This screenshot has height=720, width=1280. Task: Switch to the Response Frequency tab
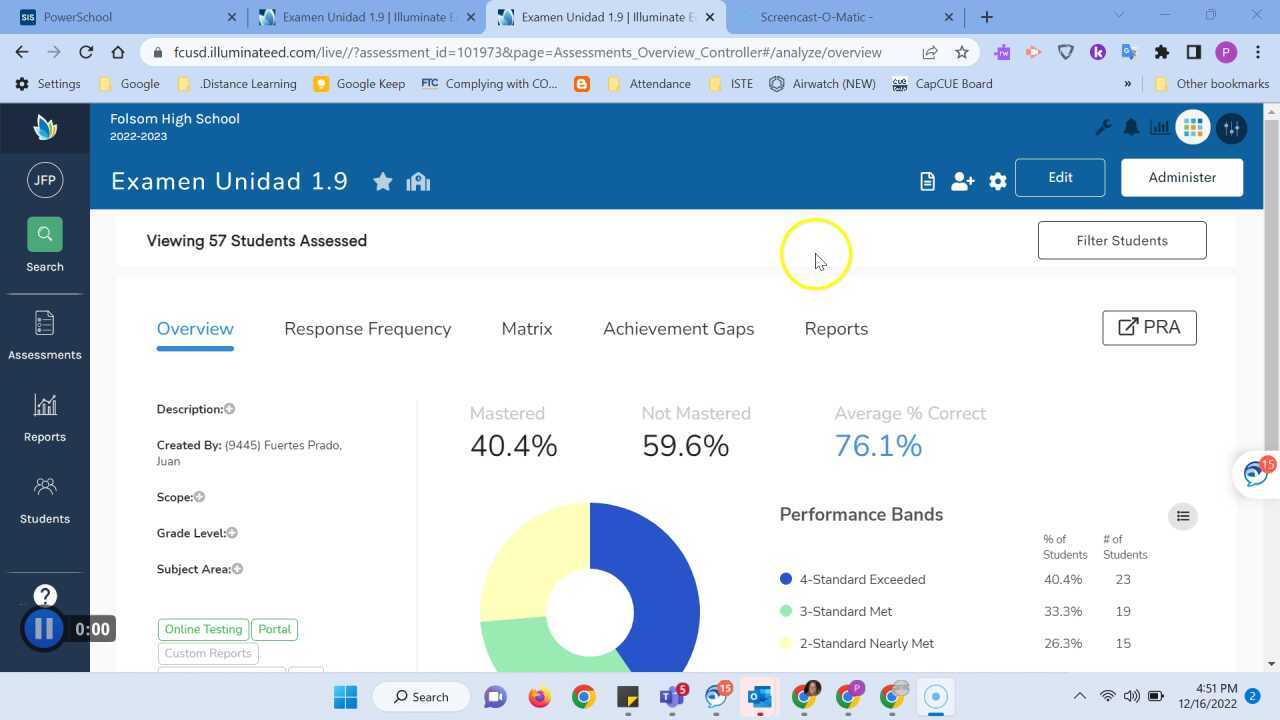(x=367, y=329)
